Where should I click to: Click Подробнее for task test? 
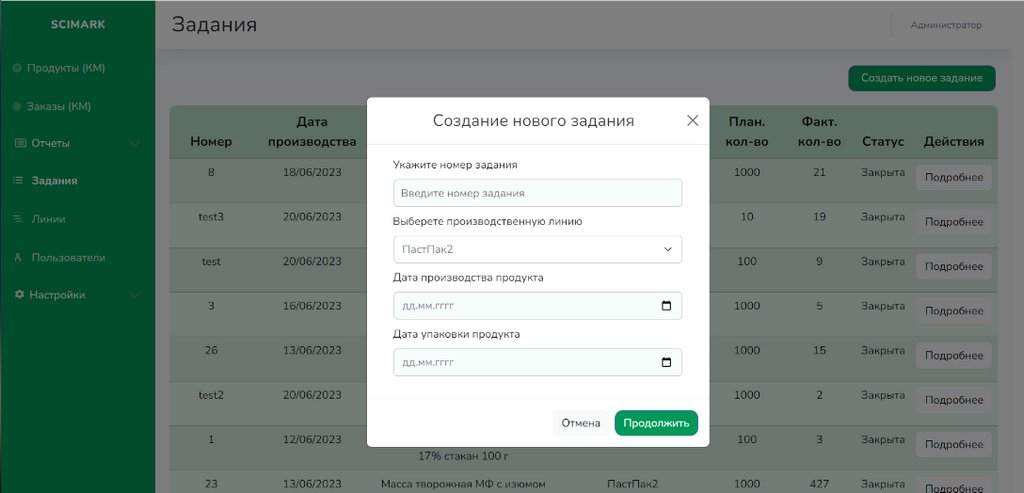pos(953,266)
